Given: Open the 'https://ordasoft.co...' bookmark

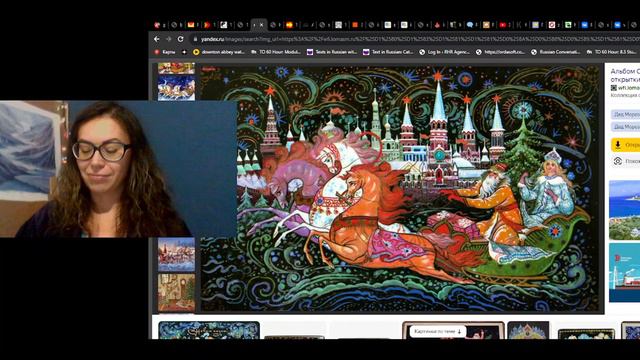Looking at the screenshot, I should tap(500, 52).
